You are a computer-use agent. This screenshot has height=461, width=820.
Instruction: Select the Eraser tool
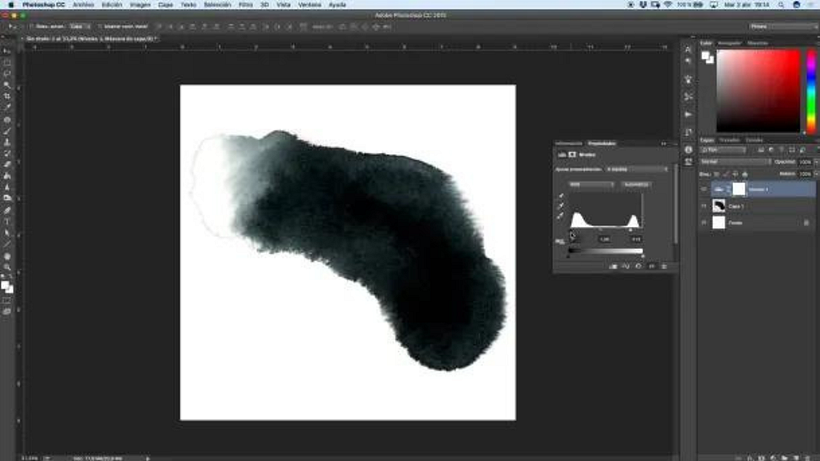(7, 165)
